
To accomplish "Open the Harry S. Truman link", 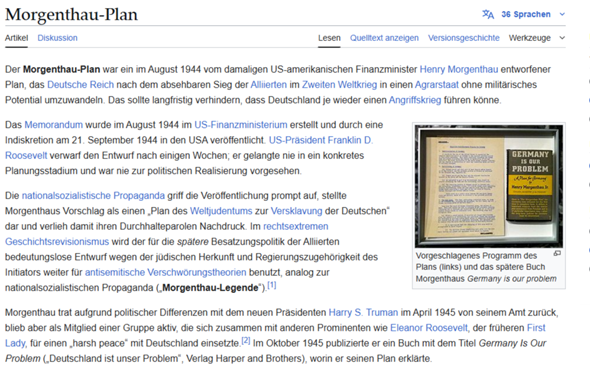I will 363,313.
